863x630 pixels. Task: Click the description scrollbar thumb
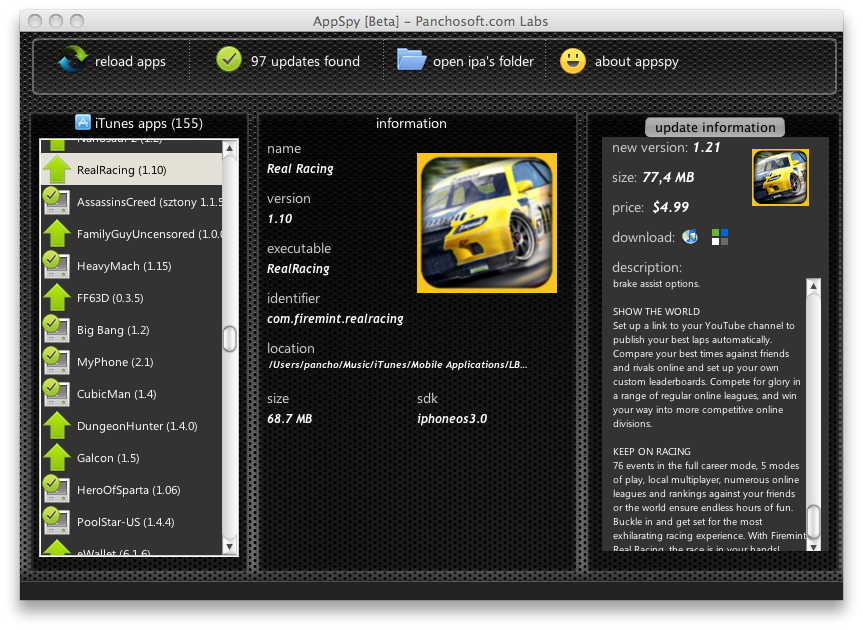coord(813,521)
